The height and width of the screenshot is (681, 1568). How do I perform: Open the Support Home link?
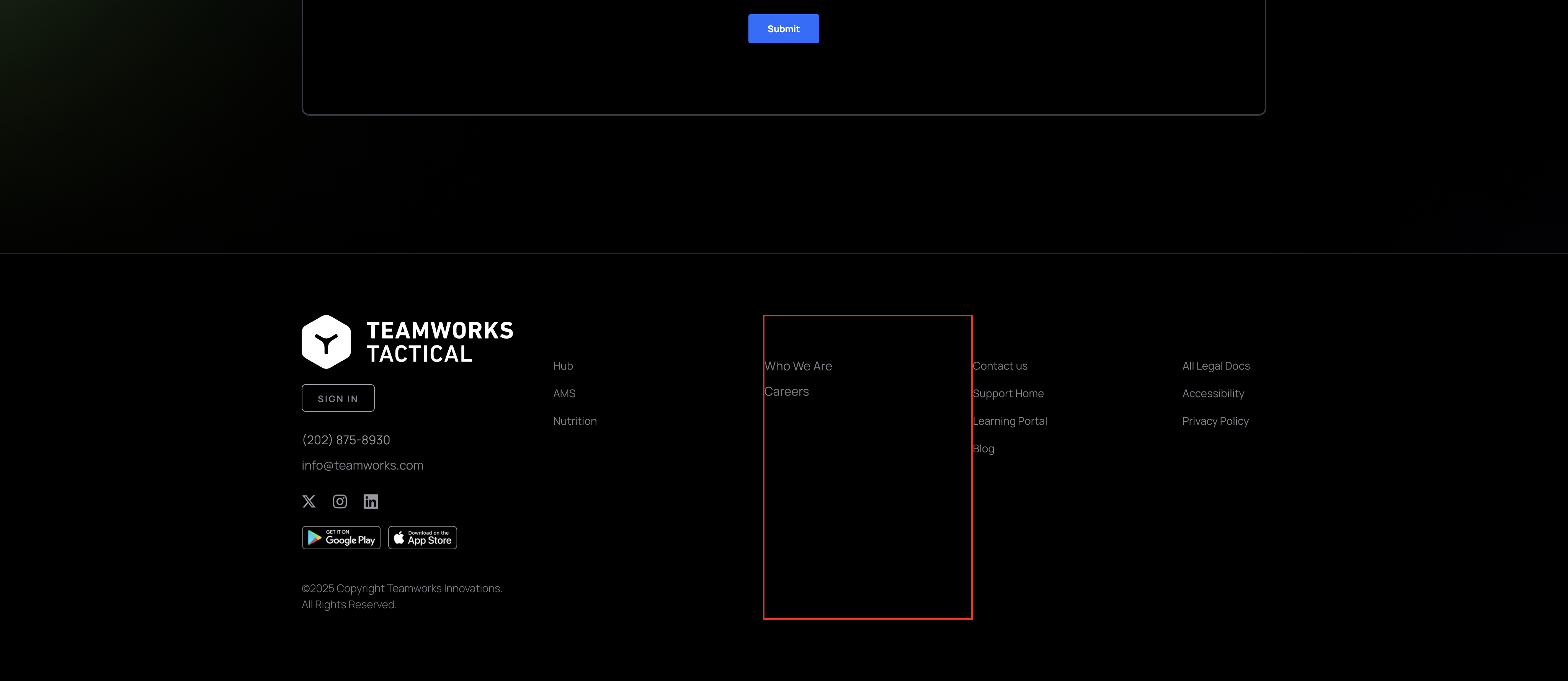[1008, 393]
